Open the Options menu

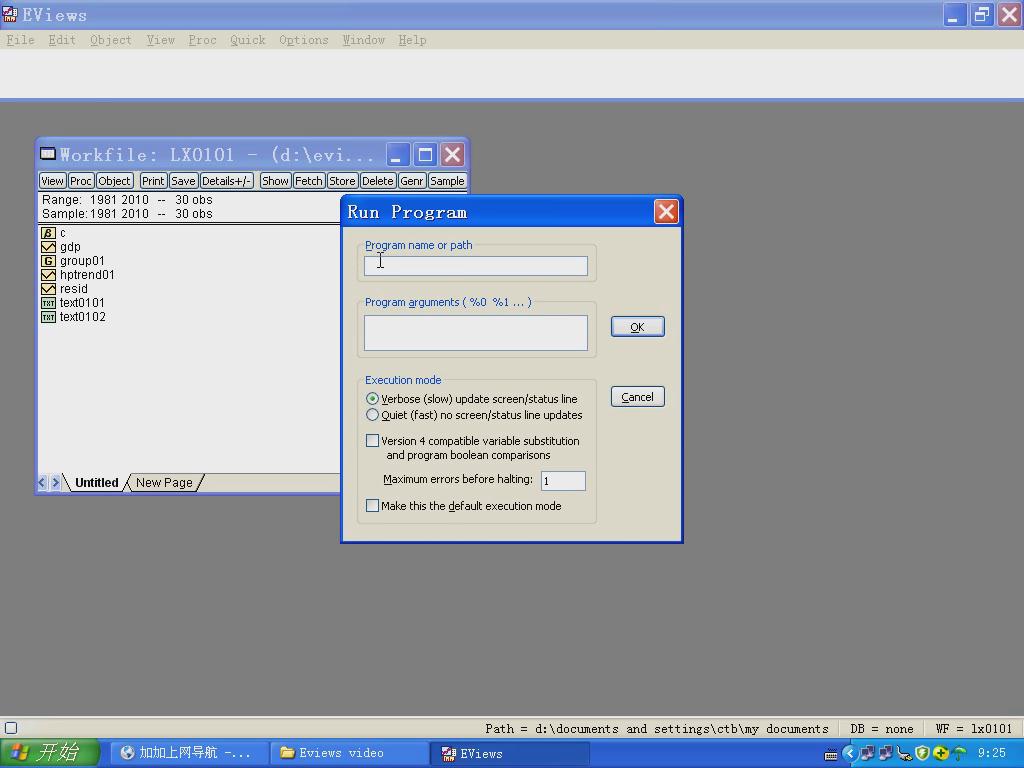tap(304, 40)
